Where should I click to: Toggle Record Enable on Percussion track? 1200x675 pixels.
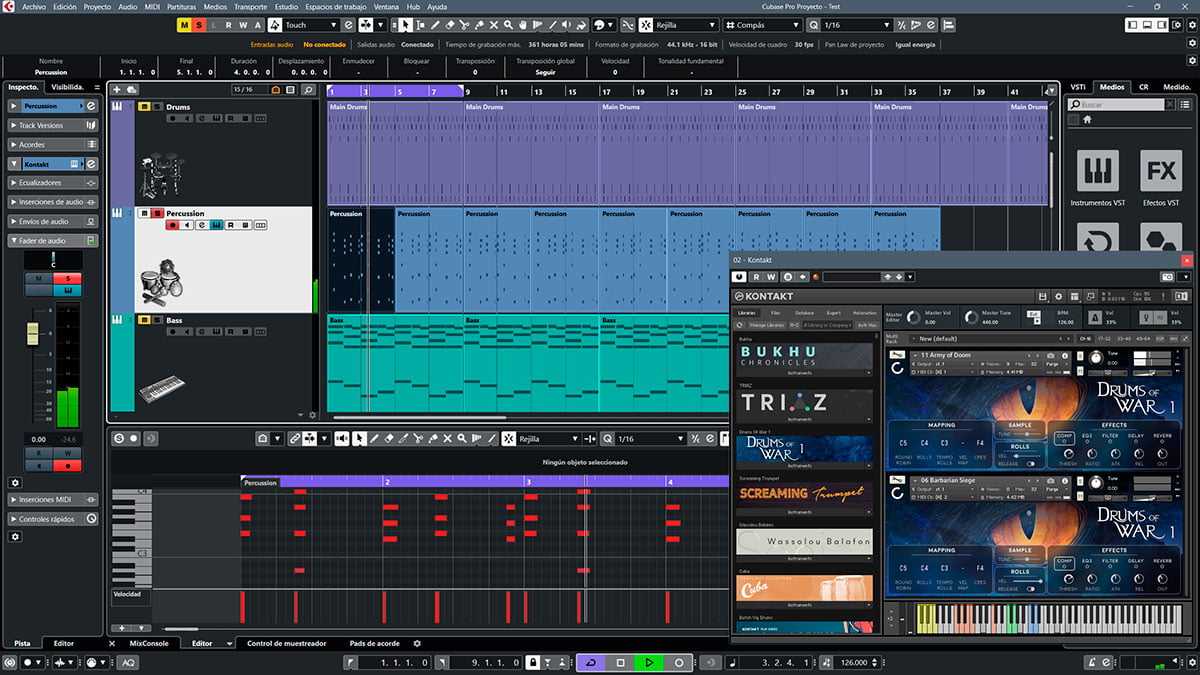[172, 225]
